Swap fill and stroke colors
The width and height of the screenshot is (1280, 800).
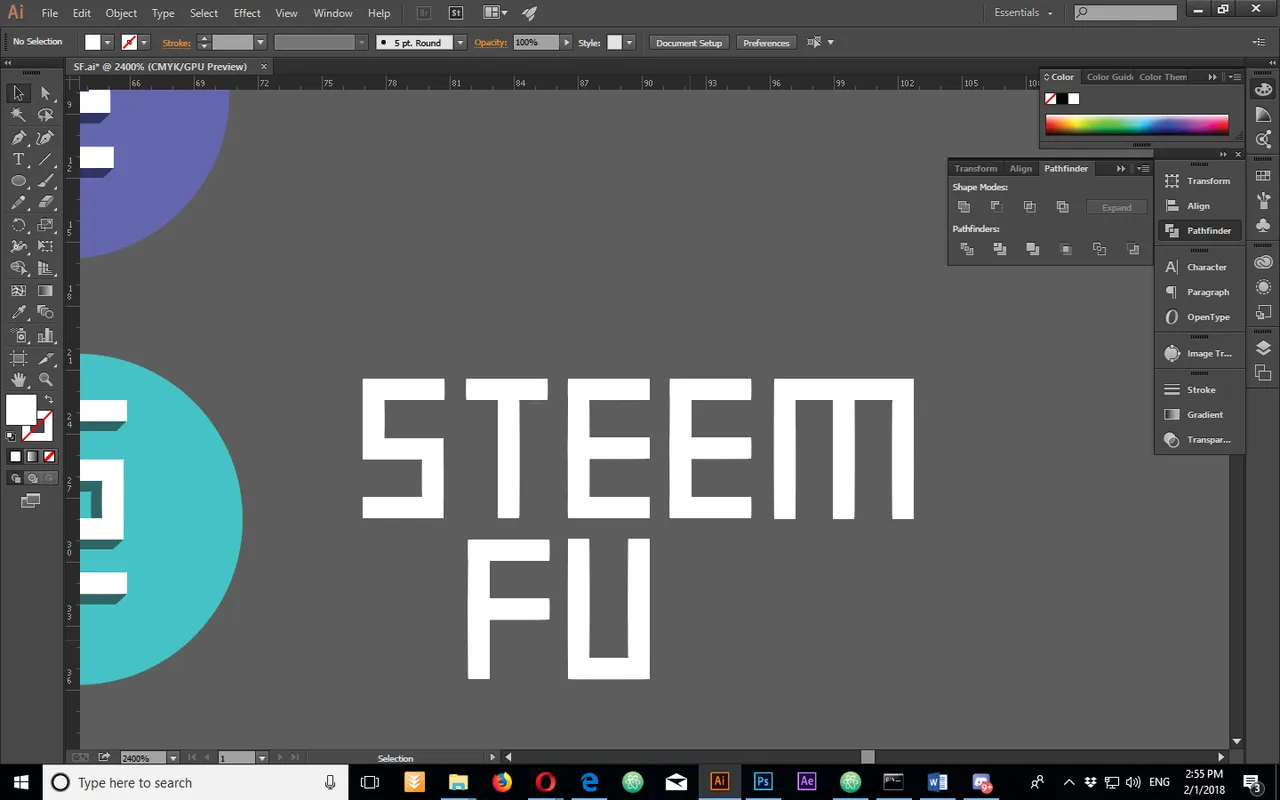point(48,399)
